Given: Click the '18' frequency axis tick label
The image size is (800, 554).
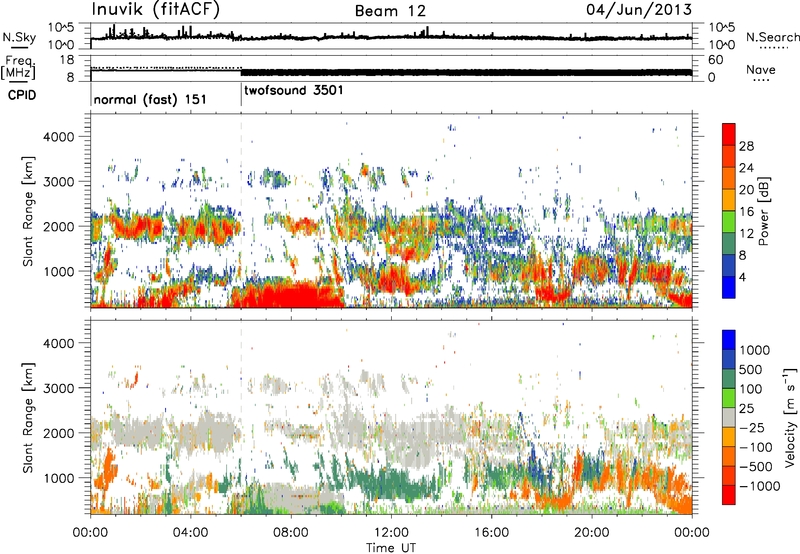Looking at the screenshot, I should (x=66, y=60).
